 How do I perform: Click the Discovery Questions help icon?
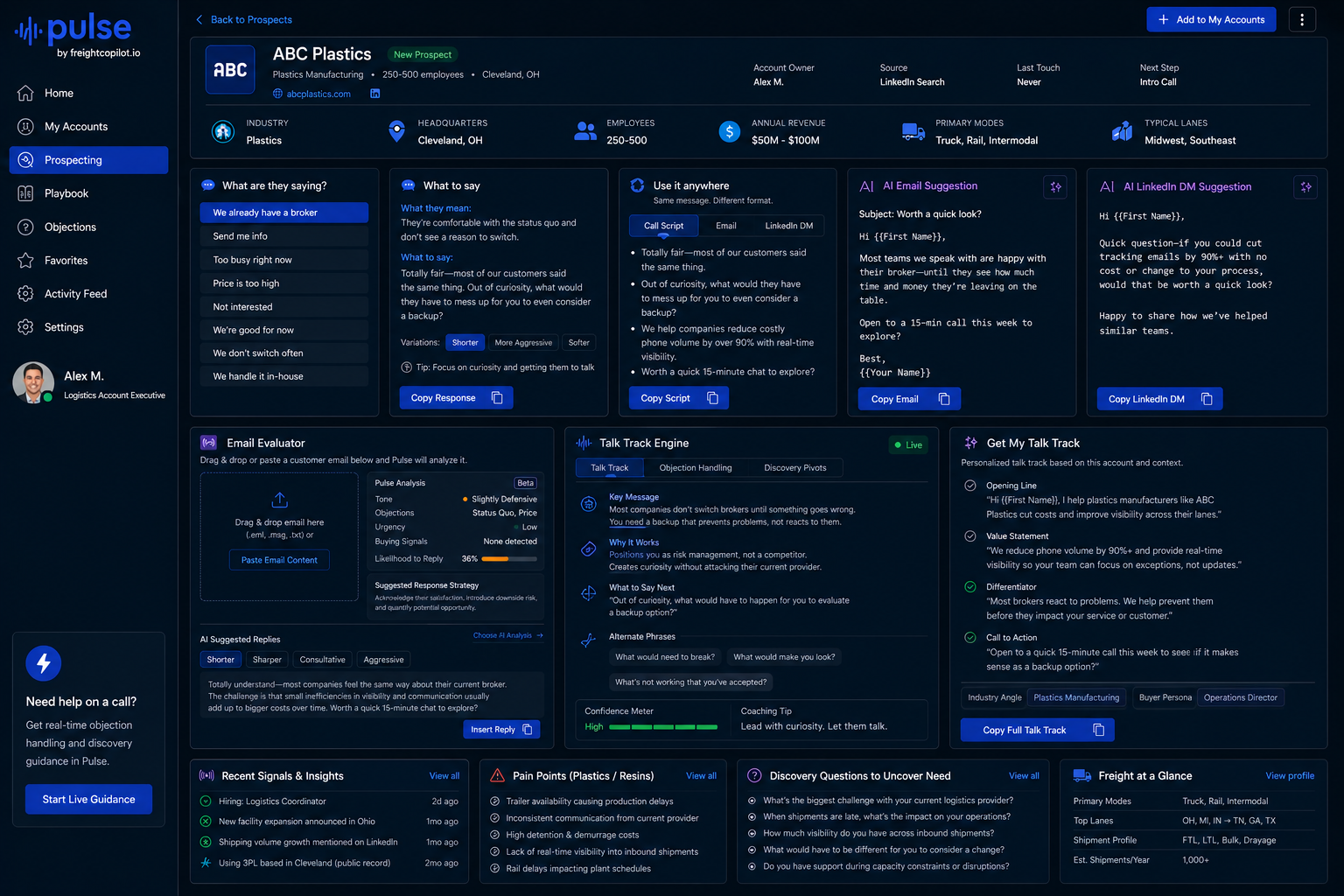coord(754,776)
